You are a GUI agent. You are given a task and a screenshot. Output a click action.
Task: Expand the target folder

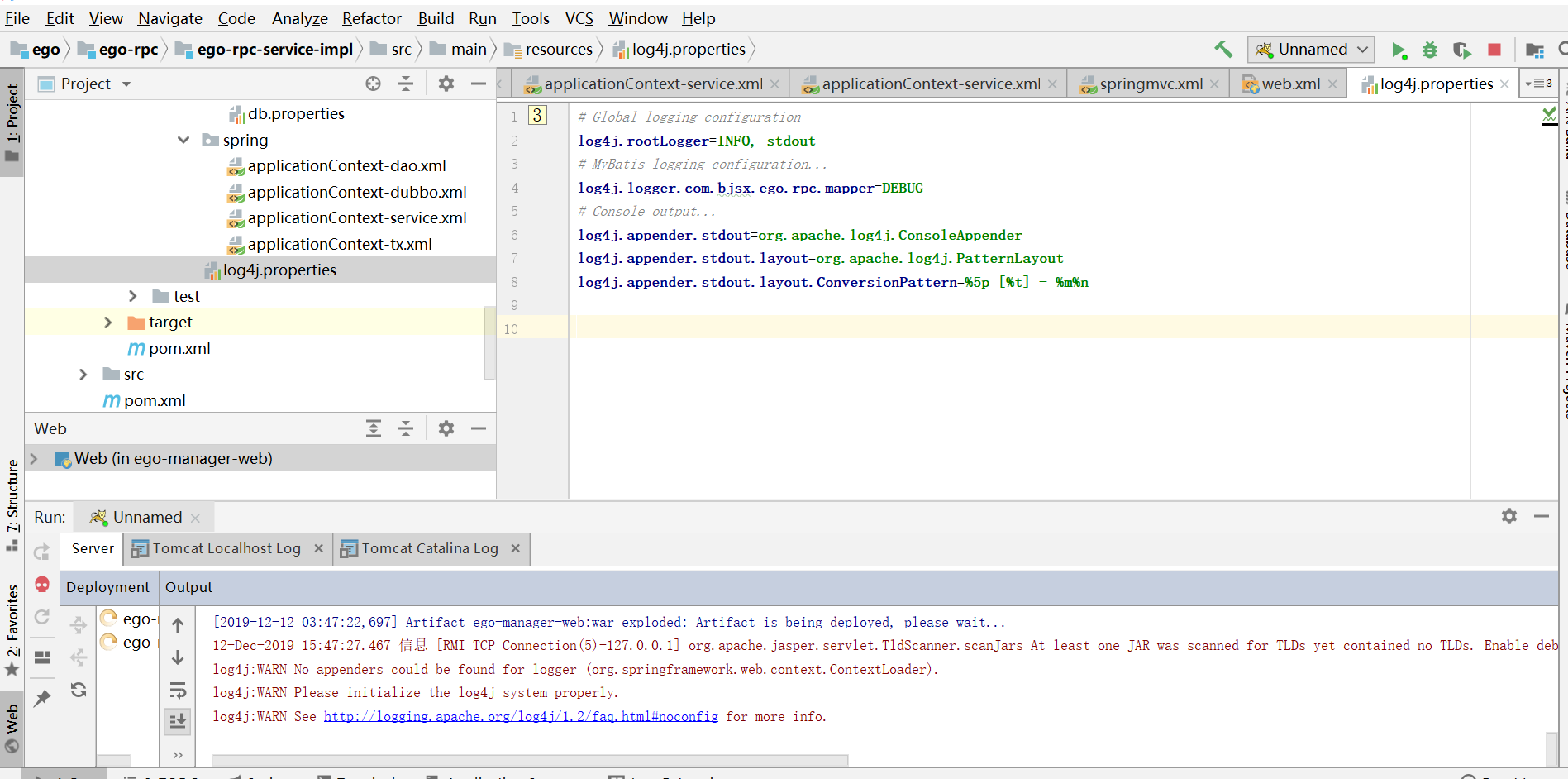click(x=107, y=323)
